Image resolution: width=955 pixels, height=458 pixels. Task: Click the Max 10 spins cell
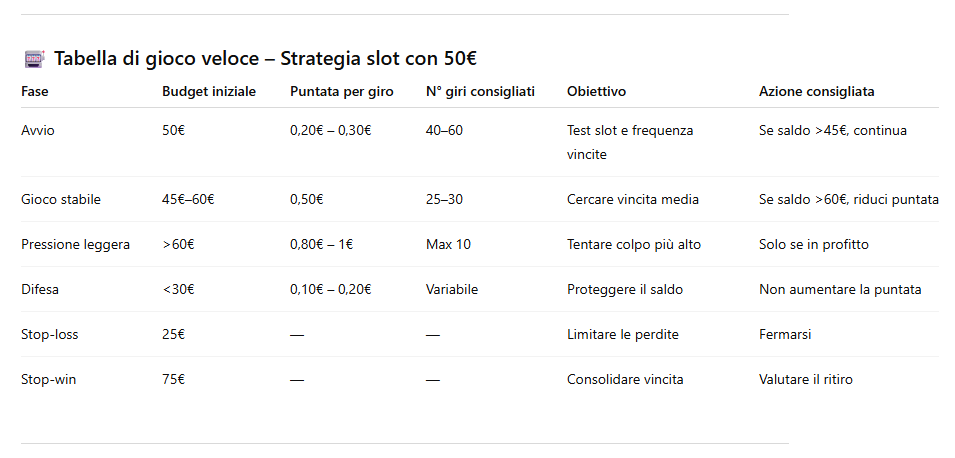click(x=448, y=245)
